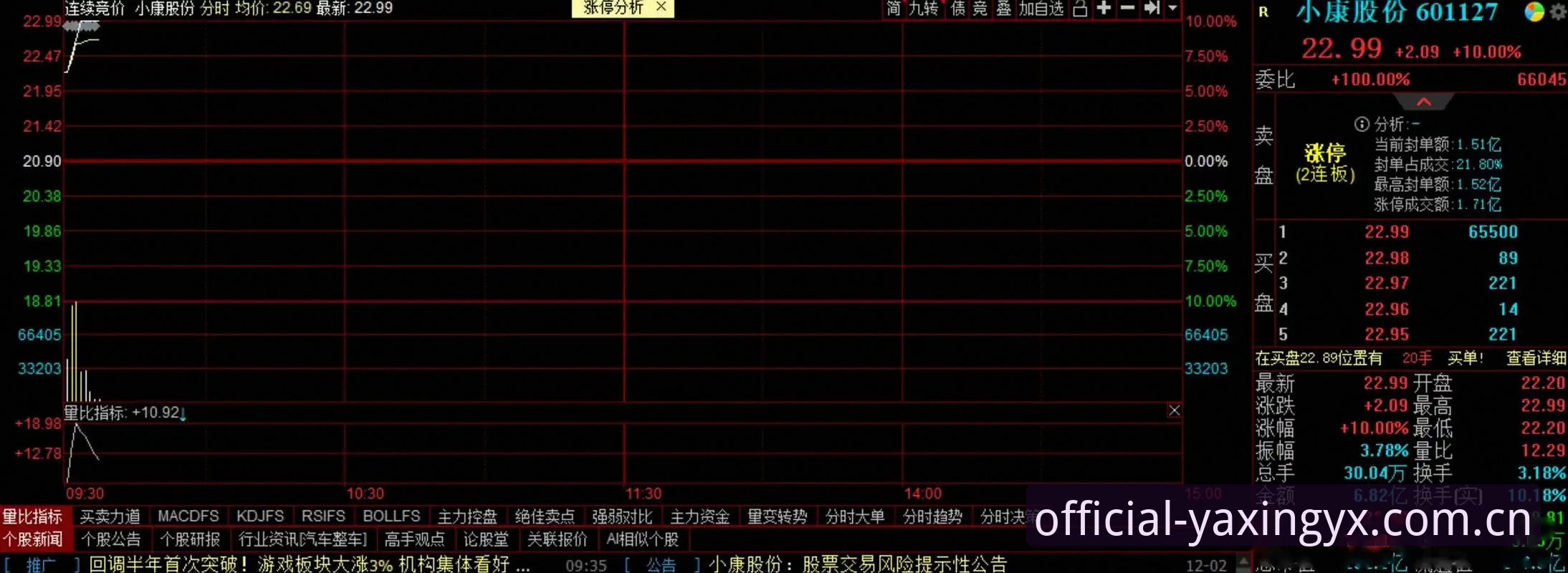Close the 量比指标 sub-panel

tap(1174, 410)
